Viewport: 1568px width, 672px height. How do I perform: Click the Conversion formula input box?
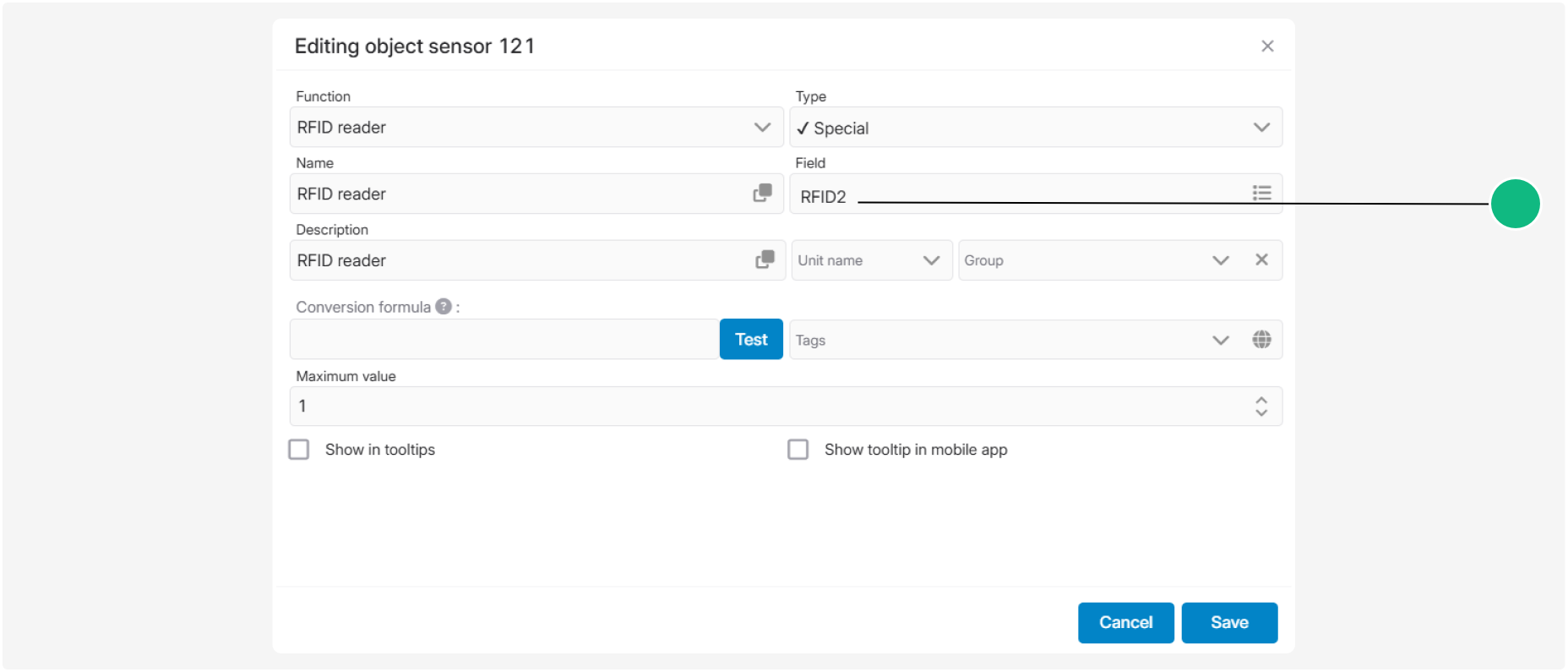(x=504, y=339)
